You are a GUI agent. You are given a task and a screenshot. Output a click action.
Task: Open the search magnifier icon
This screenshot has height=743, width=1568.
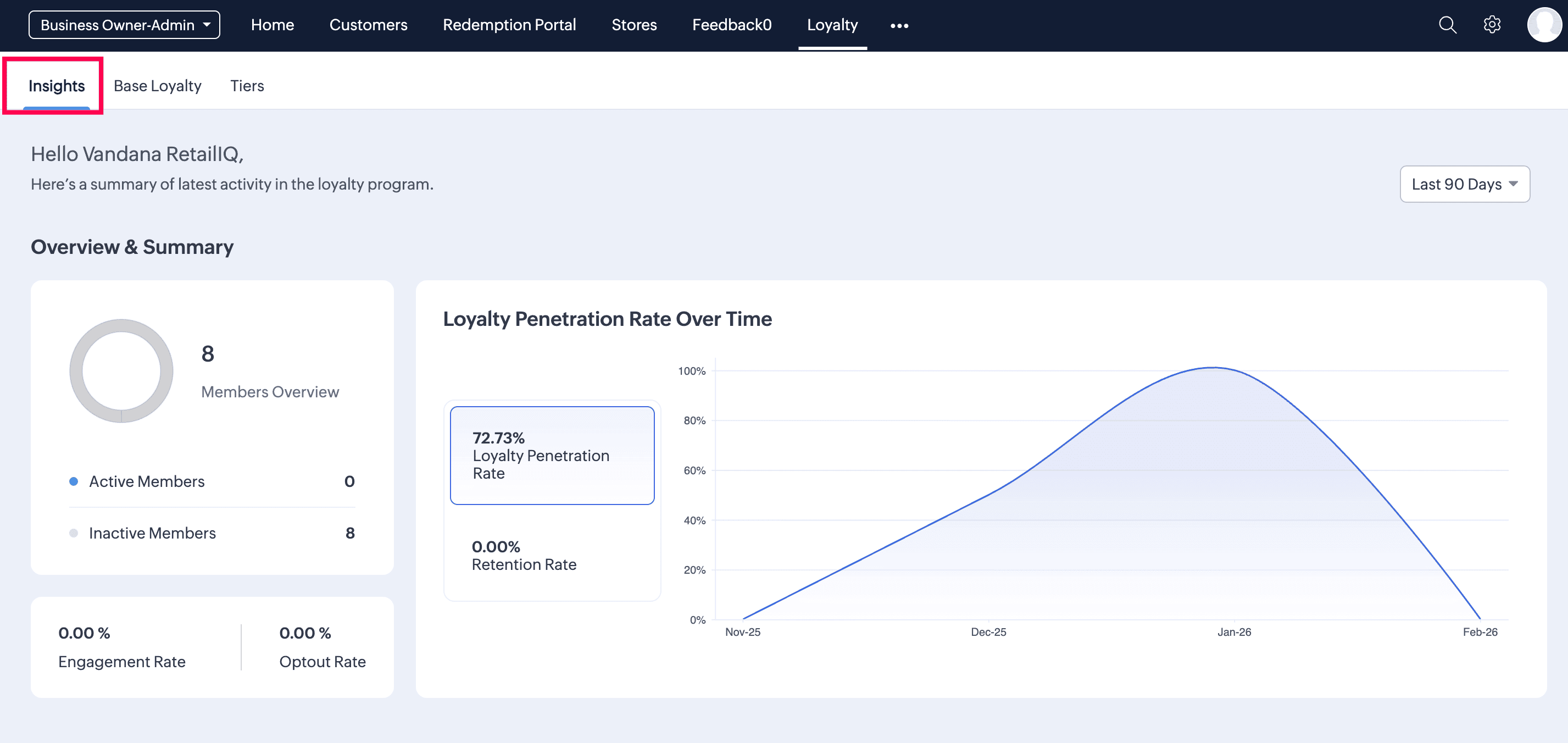point(1447,25)
